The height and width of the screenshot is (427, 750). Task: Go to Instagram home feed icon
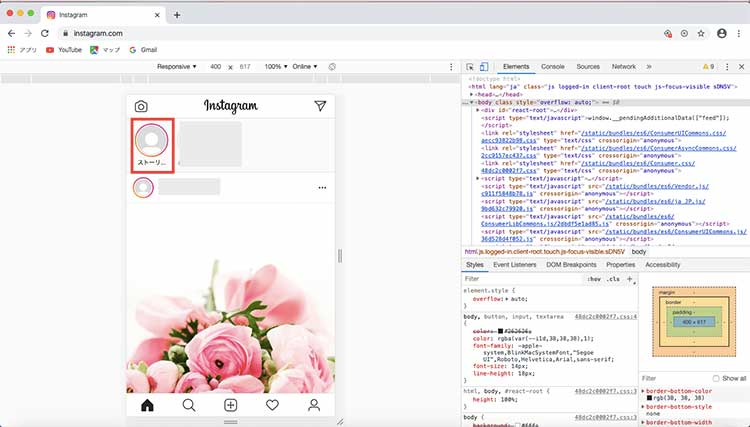[x=147, y=405]
